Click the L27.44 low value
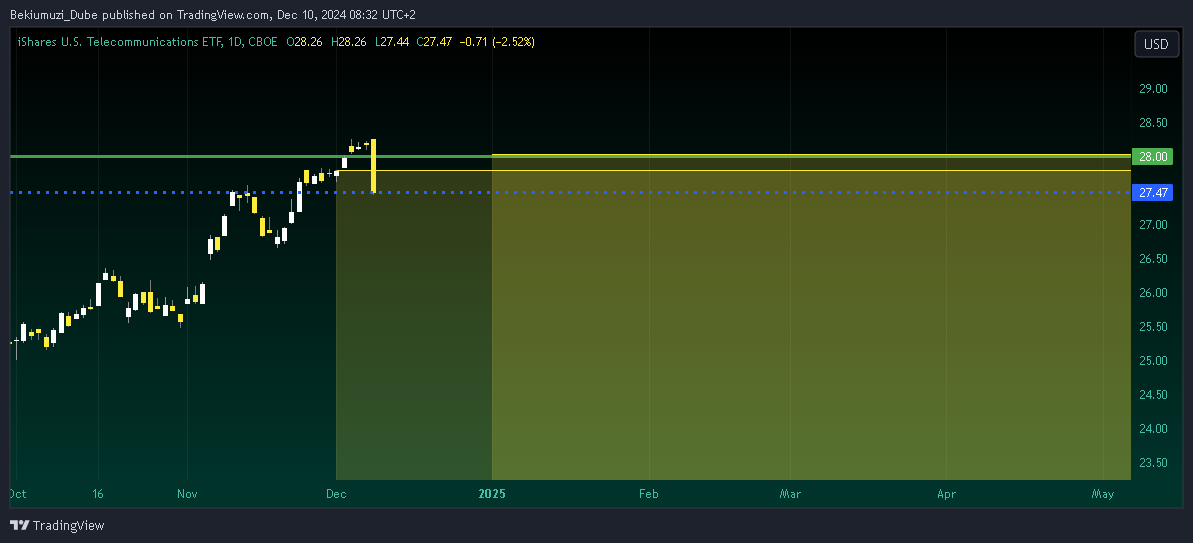1193x543 pixels. (x=392, y=43)
